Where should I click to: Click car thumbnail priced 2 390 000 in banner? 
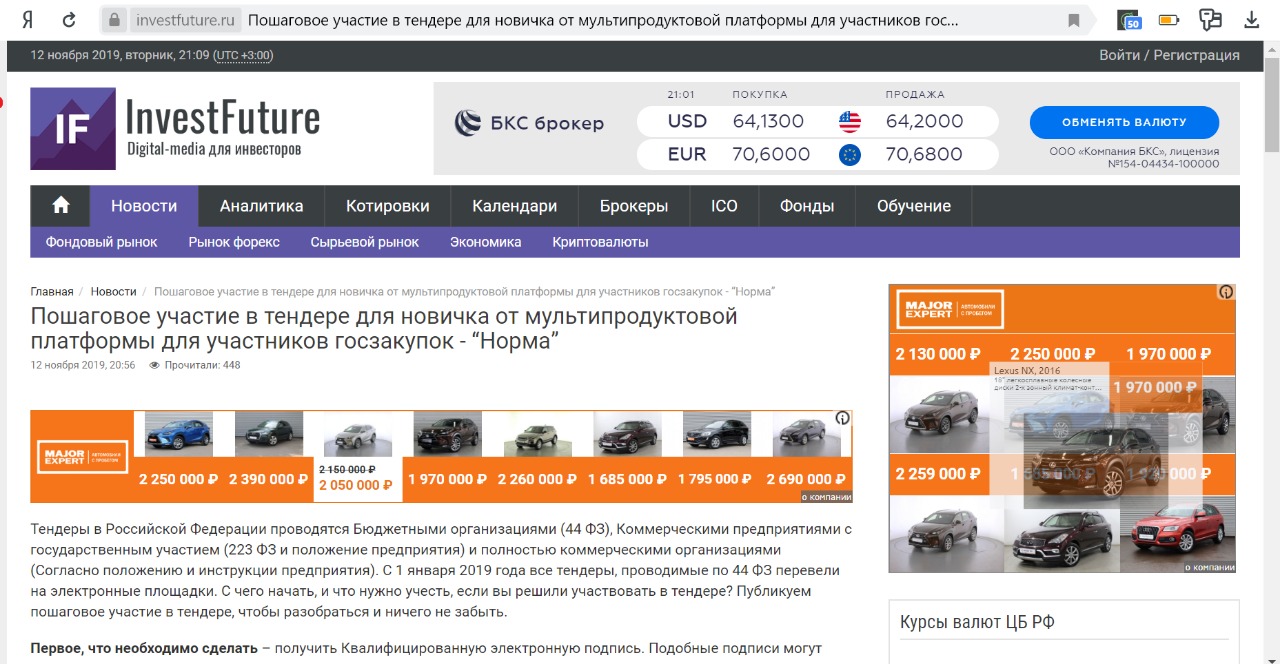[269, 435]
